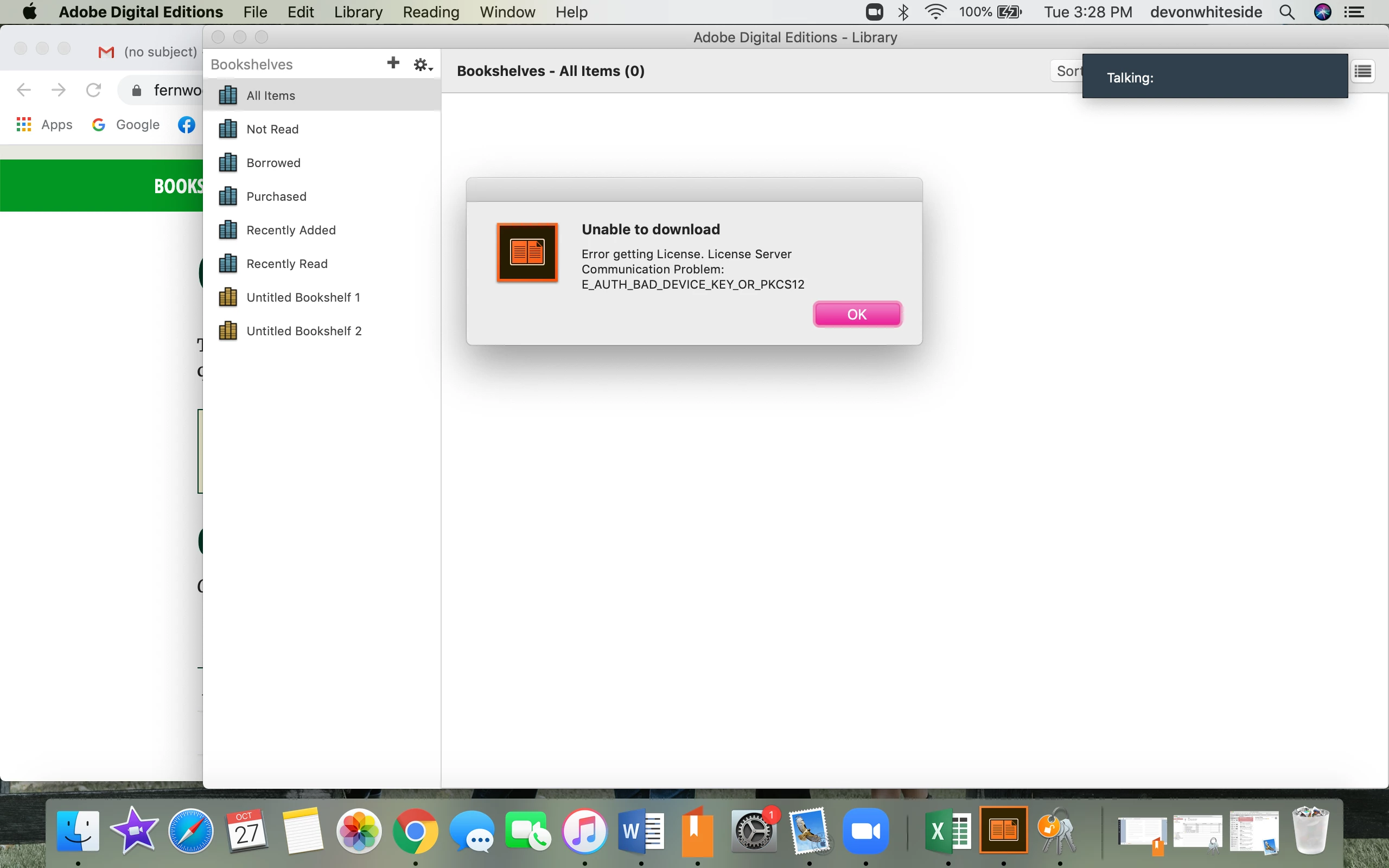The width and height of the screenshot is (1389, 868).
Task: Open the Recently Read bookshelf
Action: point(287,264)
